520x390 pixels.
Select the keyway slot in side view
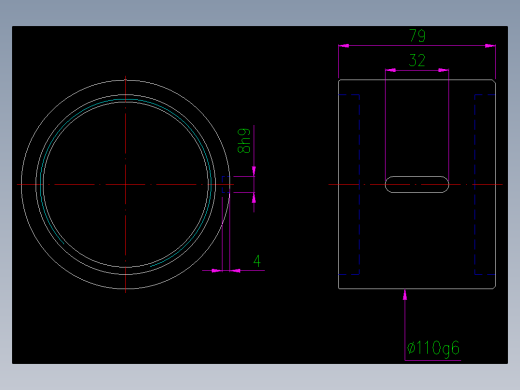tap(417, 184)
